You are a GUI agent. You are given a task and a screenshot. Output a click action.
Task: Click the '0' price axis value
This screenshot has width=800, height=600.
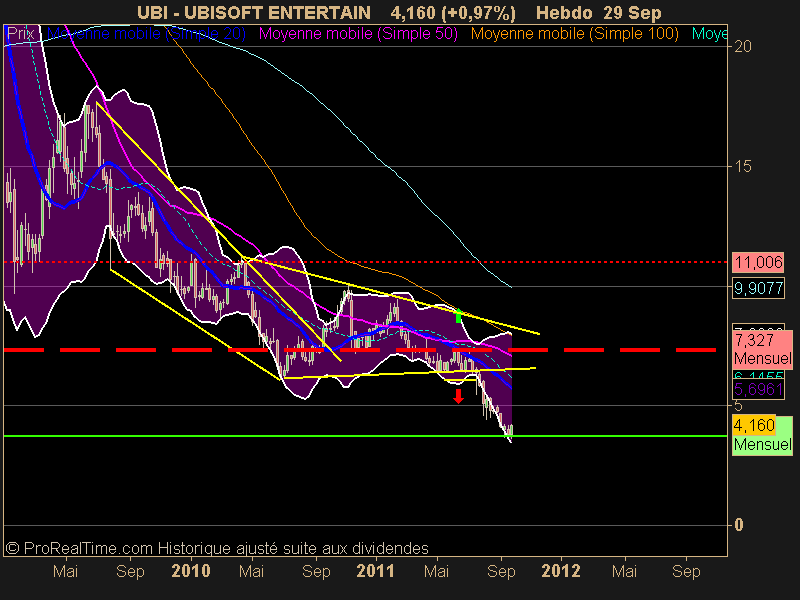tap(738, 525)
